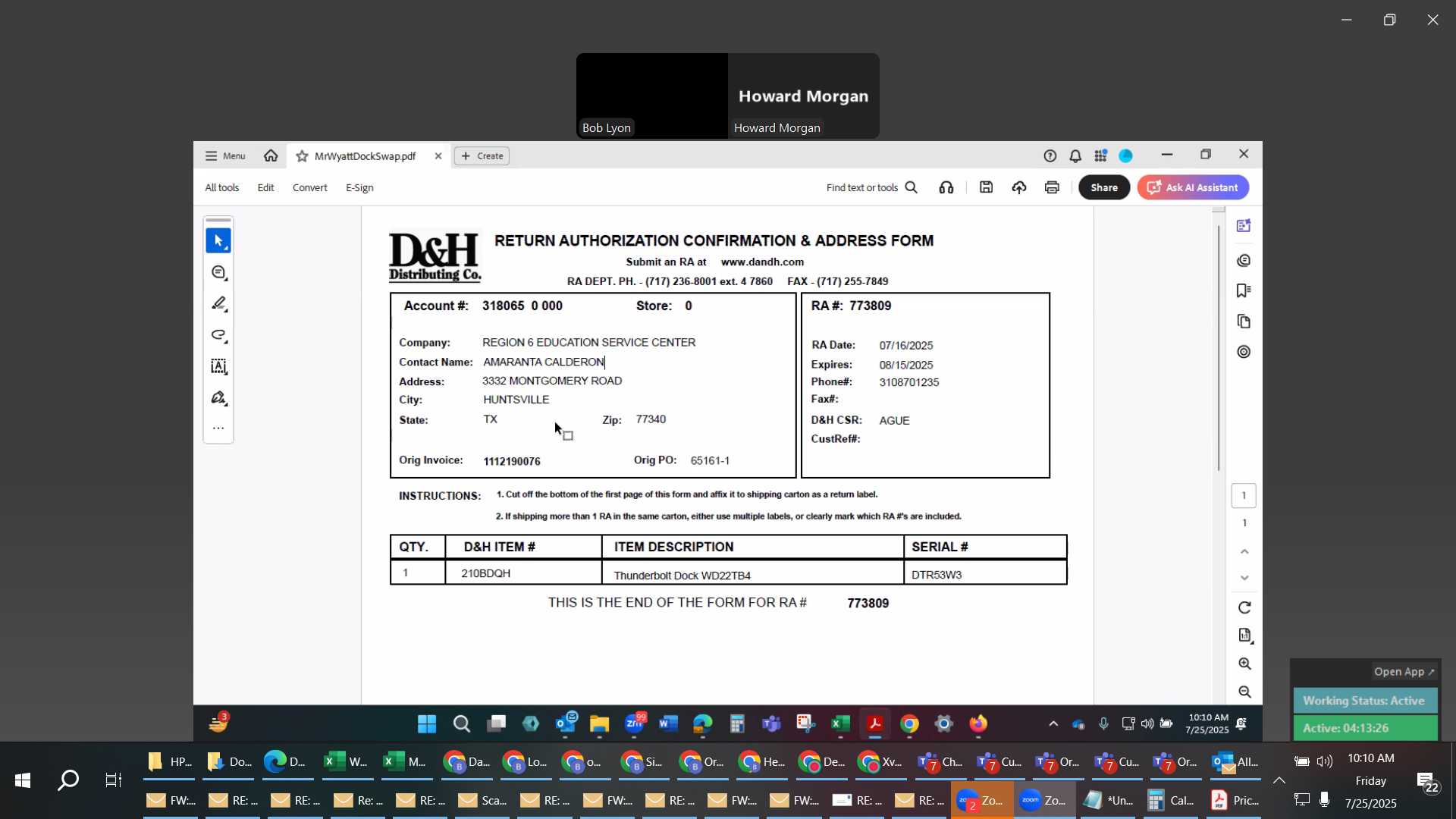Click the Find text or tools search
Screen dimensions: 1456x819
(871, 187)
